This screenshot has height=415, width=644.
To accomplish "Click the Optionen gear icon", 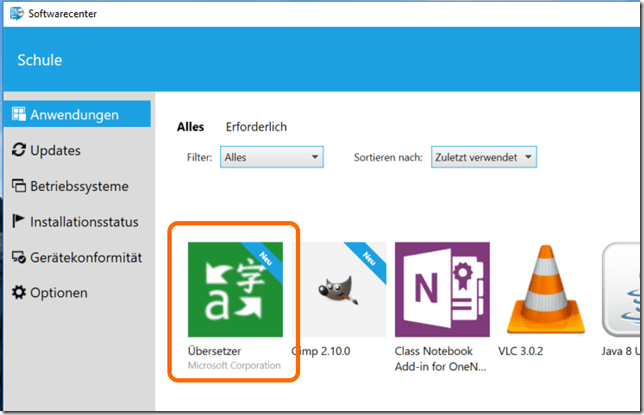I will pos(18,293).
